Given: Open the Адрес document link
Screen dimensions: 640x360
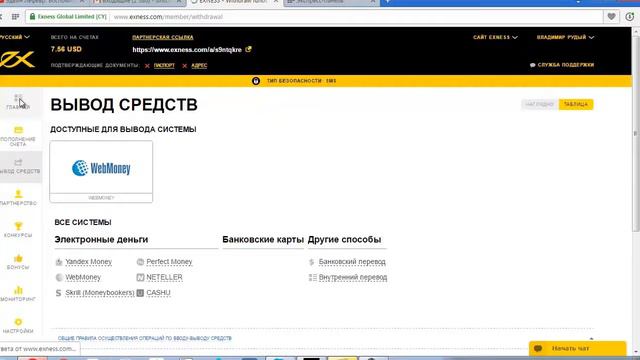Looking at the screenshot, I should point(199,65).
